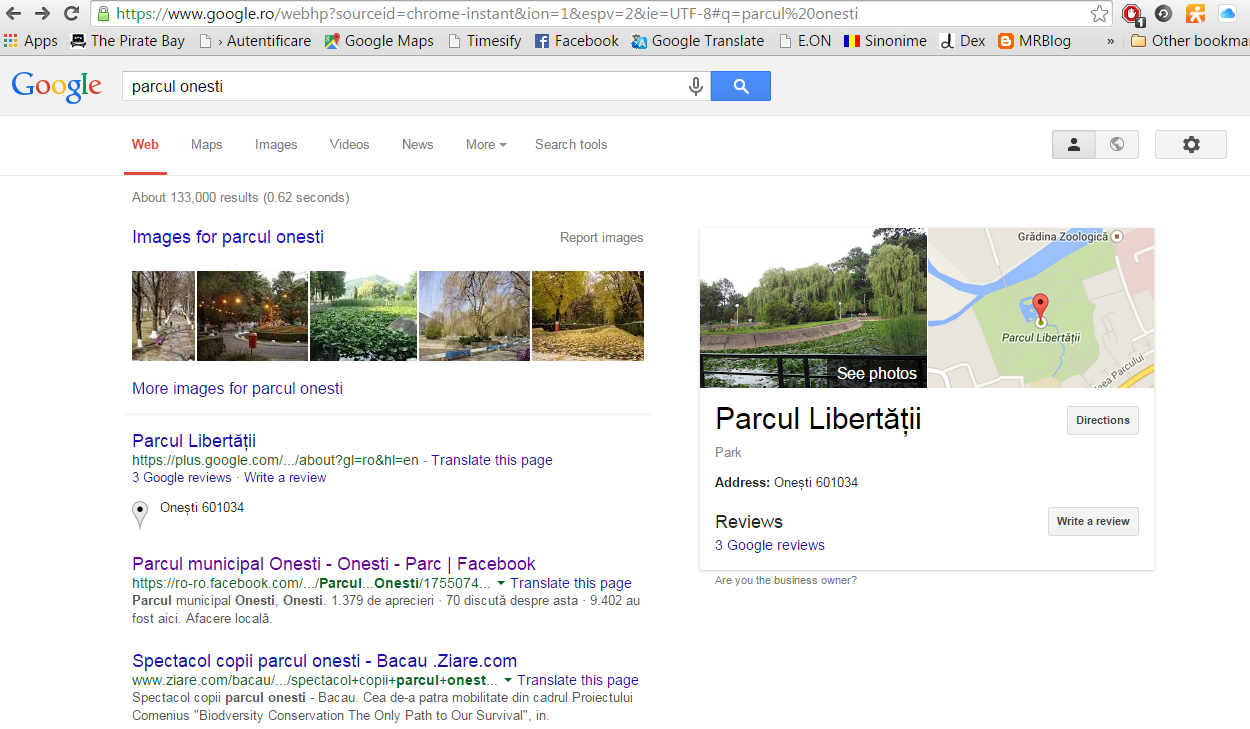The height and width of the screenshot is (729, 1250).
Task: Open the green lily pond thumbnail
Action: (x=363, y=316)
